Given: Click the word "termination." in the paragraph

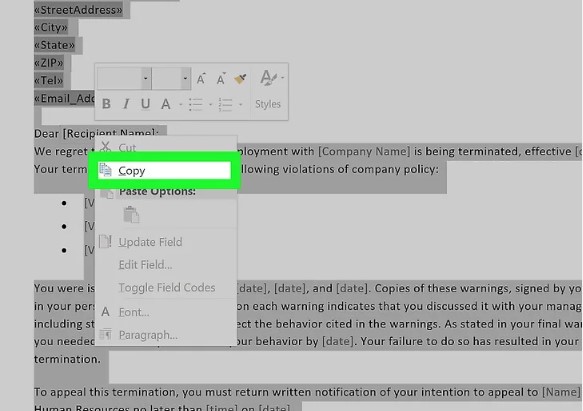Looking at the screenshot, I should (x=67, y=359).
